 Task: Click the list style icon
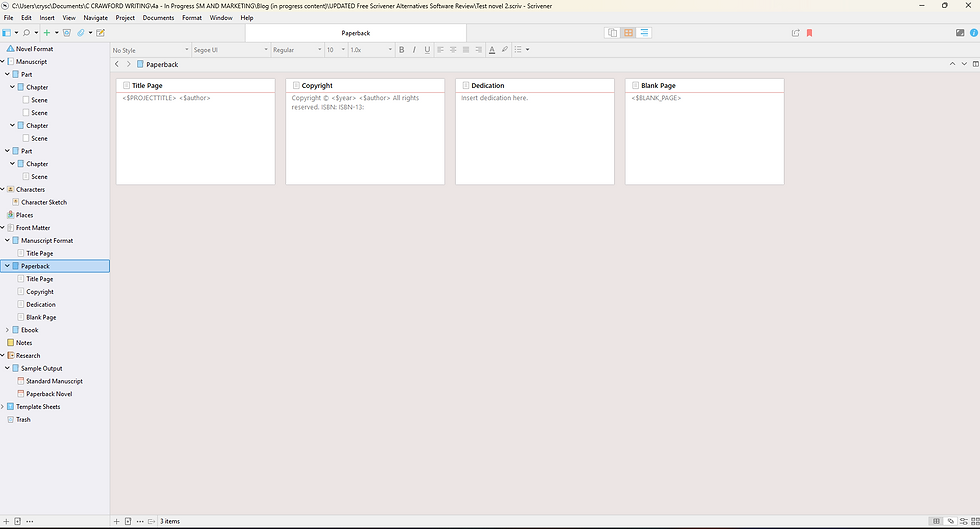click(518, 49)
